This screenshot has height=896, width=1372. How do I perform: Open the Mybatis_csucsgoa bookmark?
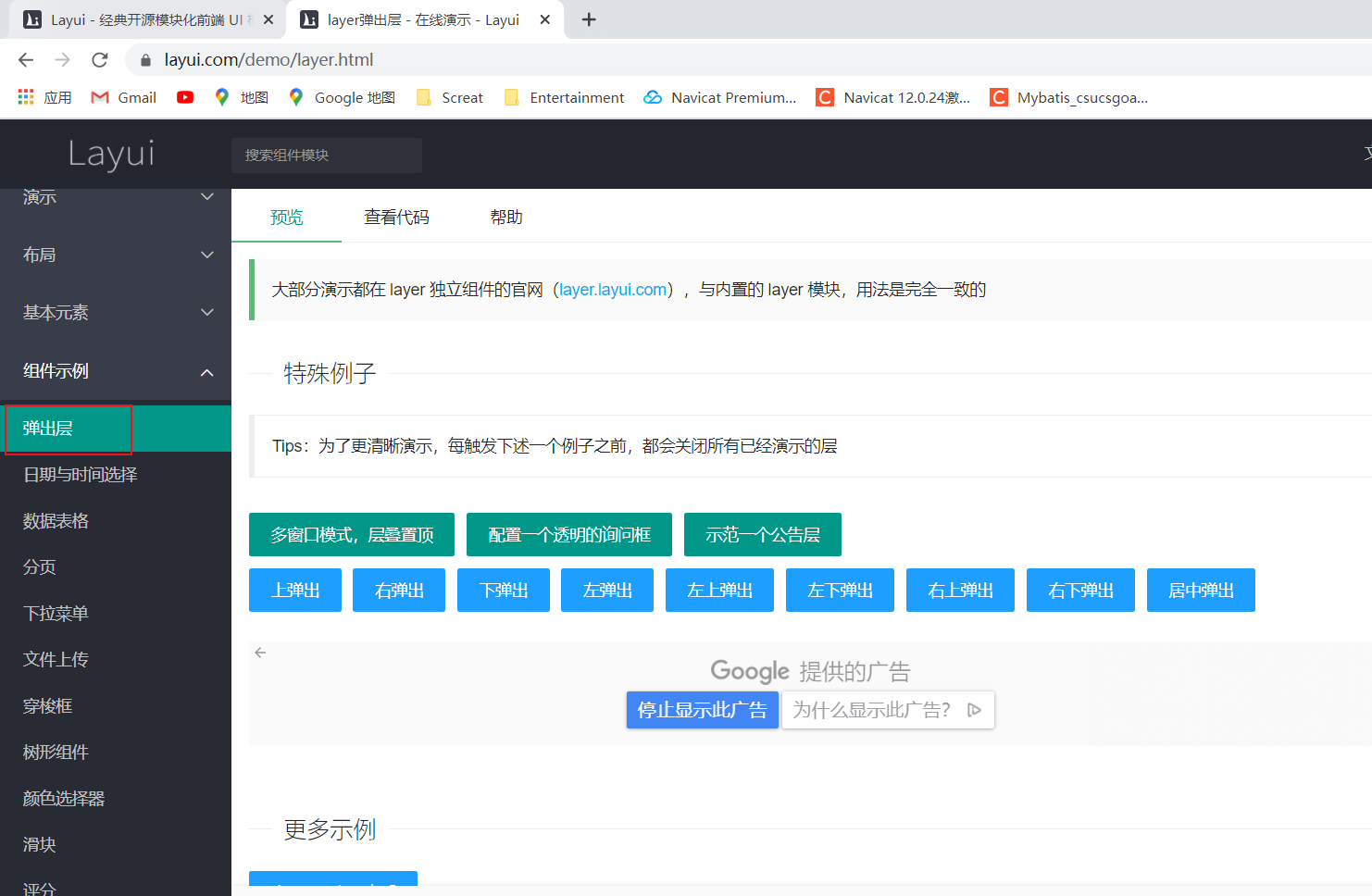click(1068, 96)
